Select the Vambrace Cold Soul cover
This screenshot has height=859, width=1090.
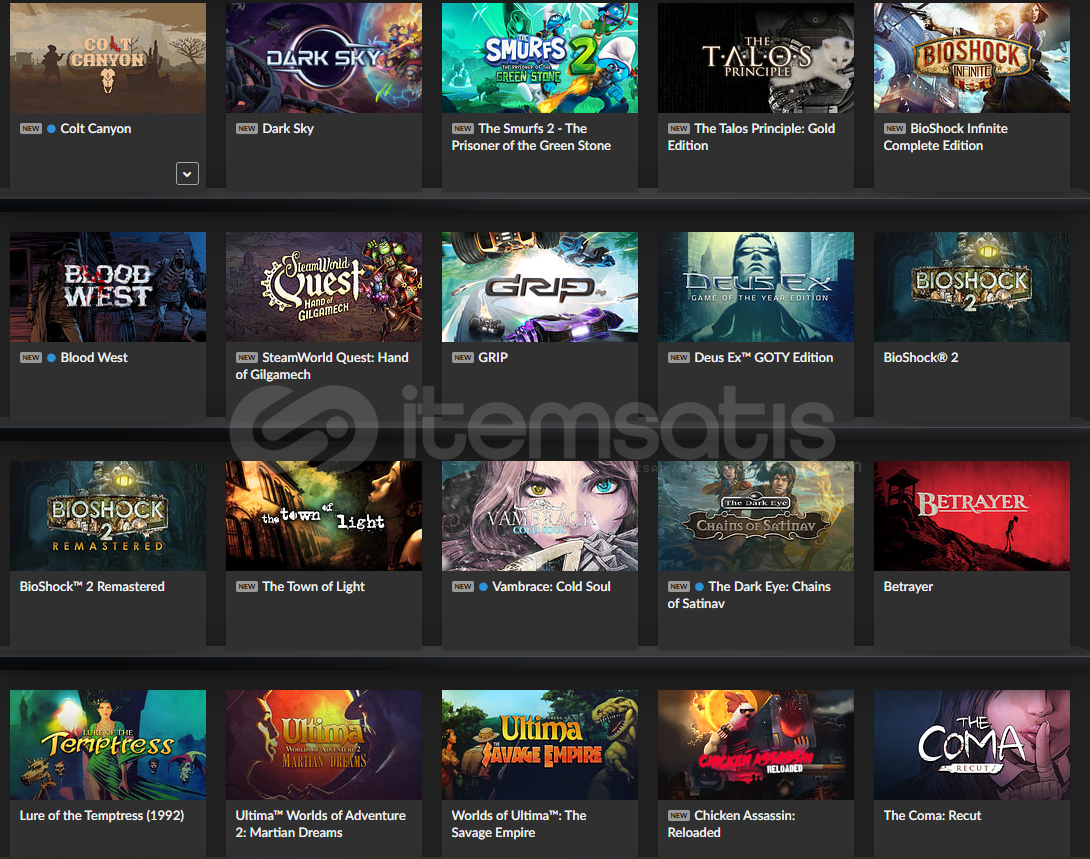pyautogui.click(x=539, y=516)
